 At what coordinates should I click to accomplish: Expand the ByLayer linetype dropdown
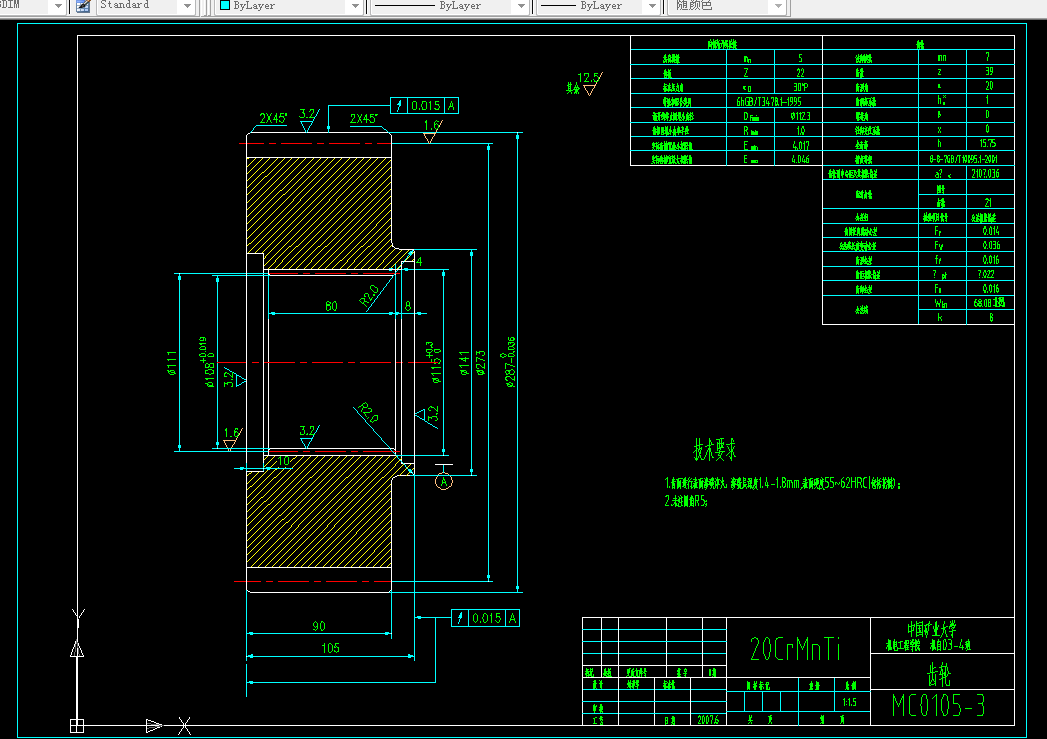(x=521, y=6)
